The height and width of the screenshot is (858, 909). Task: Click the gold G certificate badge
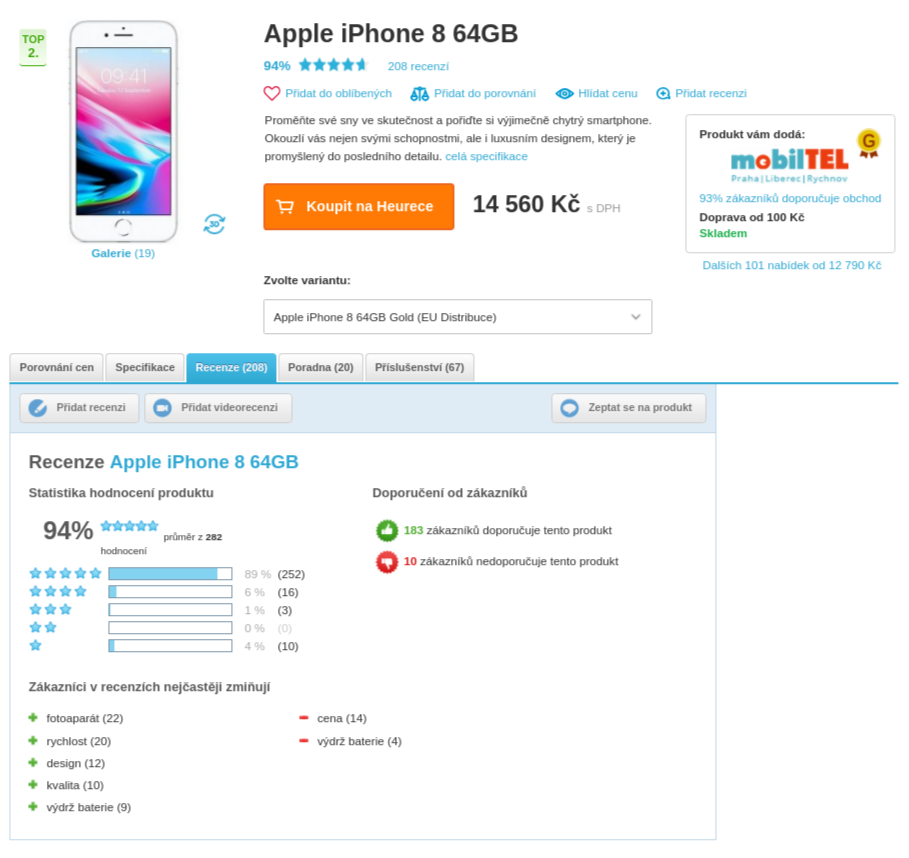click(x=868, y=143)
